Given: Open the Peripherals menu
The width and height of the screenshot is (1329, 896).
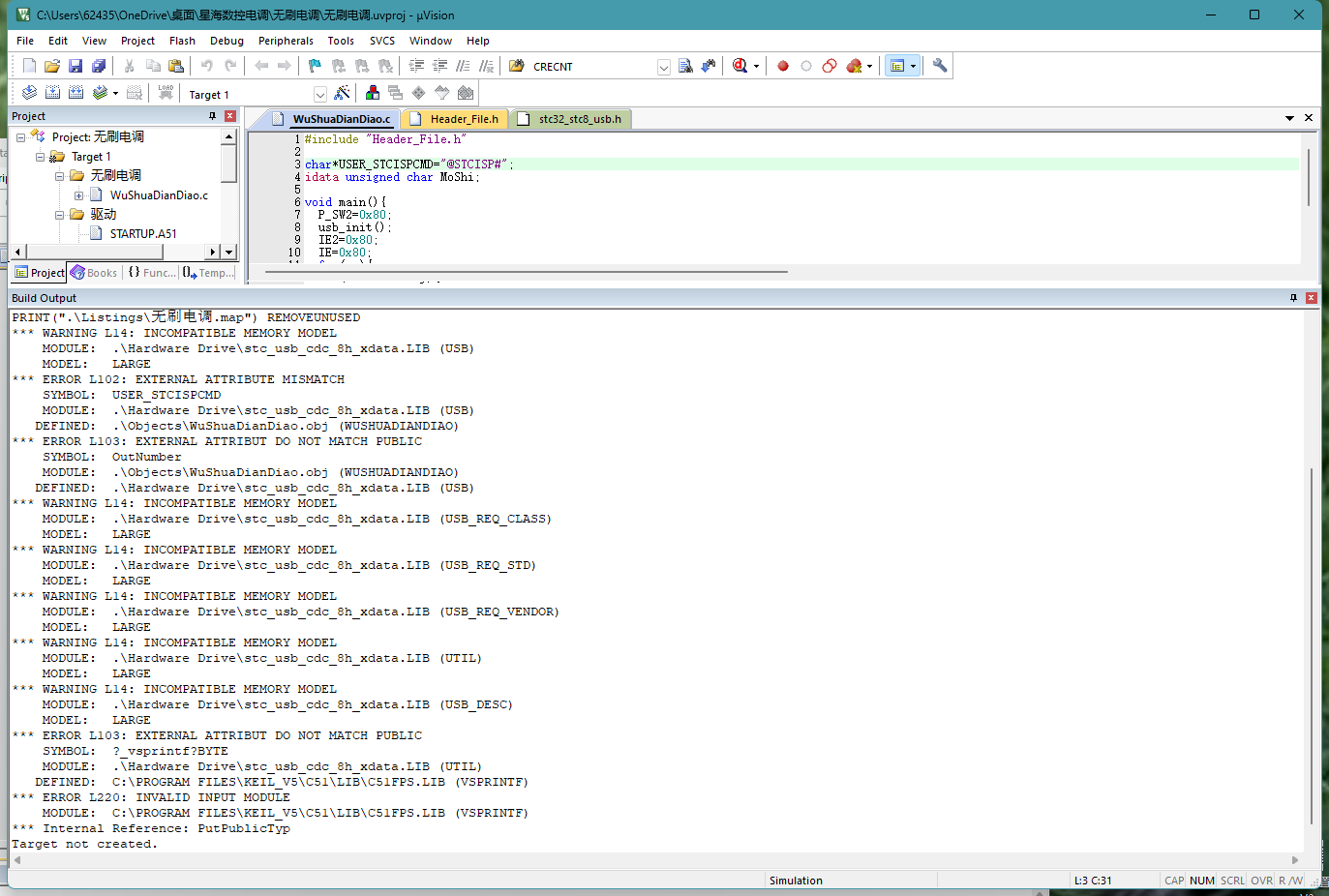Looking at the screenshot, I should click(286, 41).
